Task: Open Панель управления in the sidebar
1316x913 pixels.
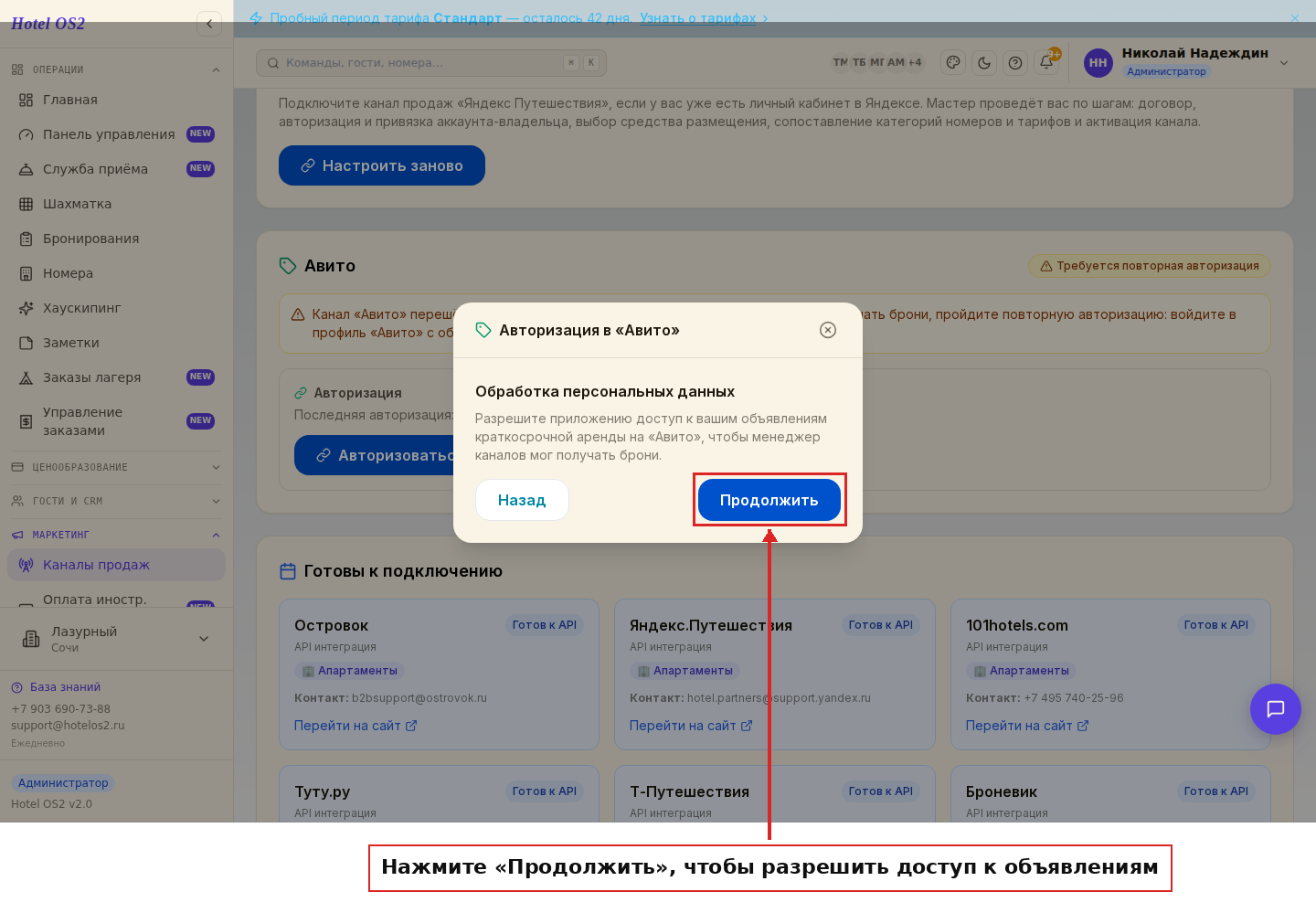Action: coord(116,134)
